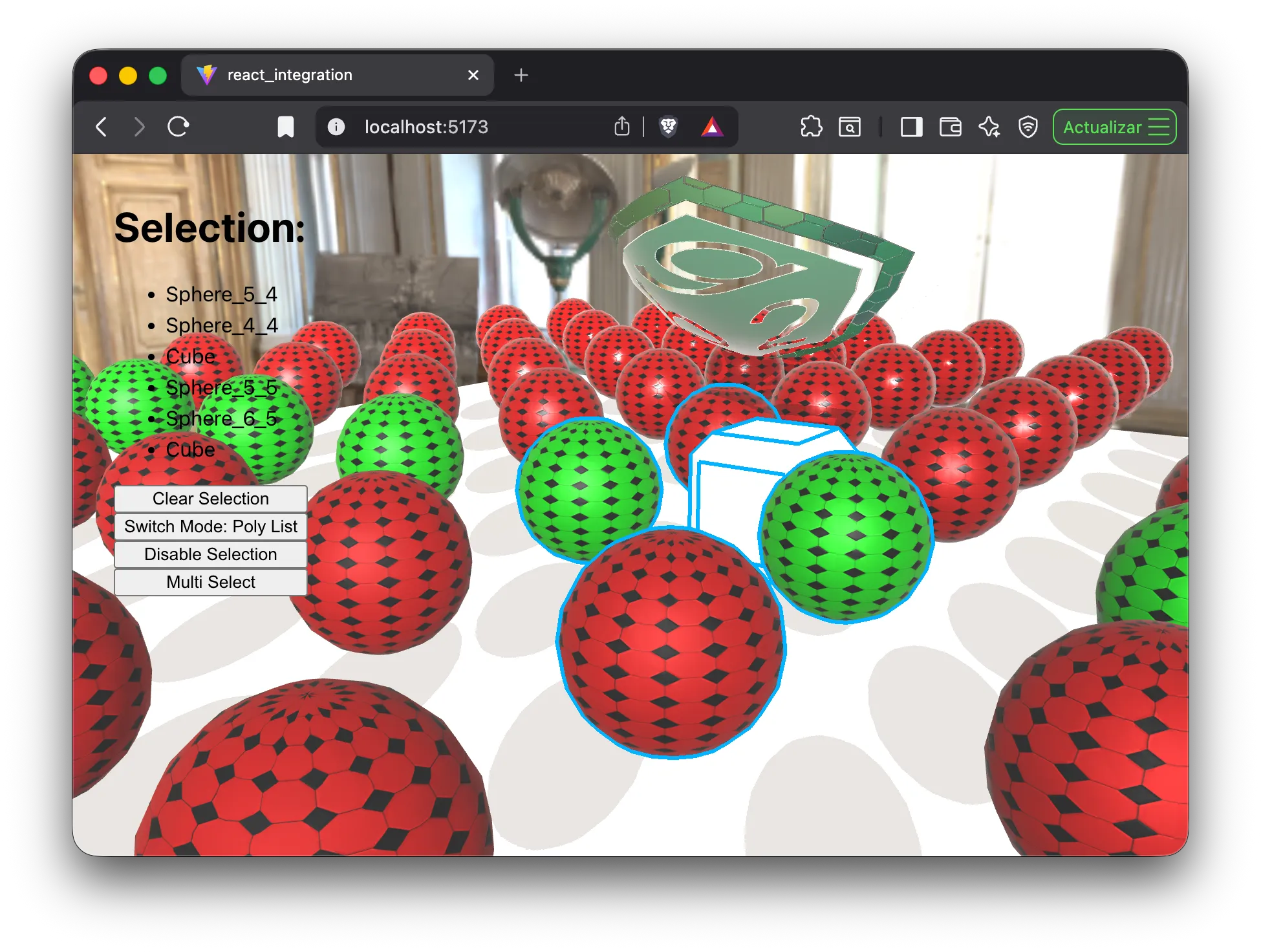Open the Brave Wallet icon
This screenshot has width=1261, height=952.
click(950, 127)
